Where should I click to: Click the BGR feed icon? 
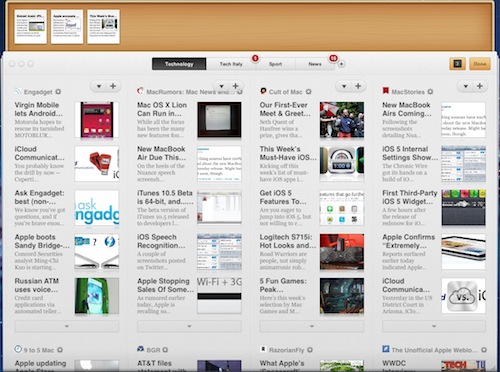pos(141,349)
